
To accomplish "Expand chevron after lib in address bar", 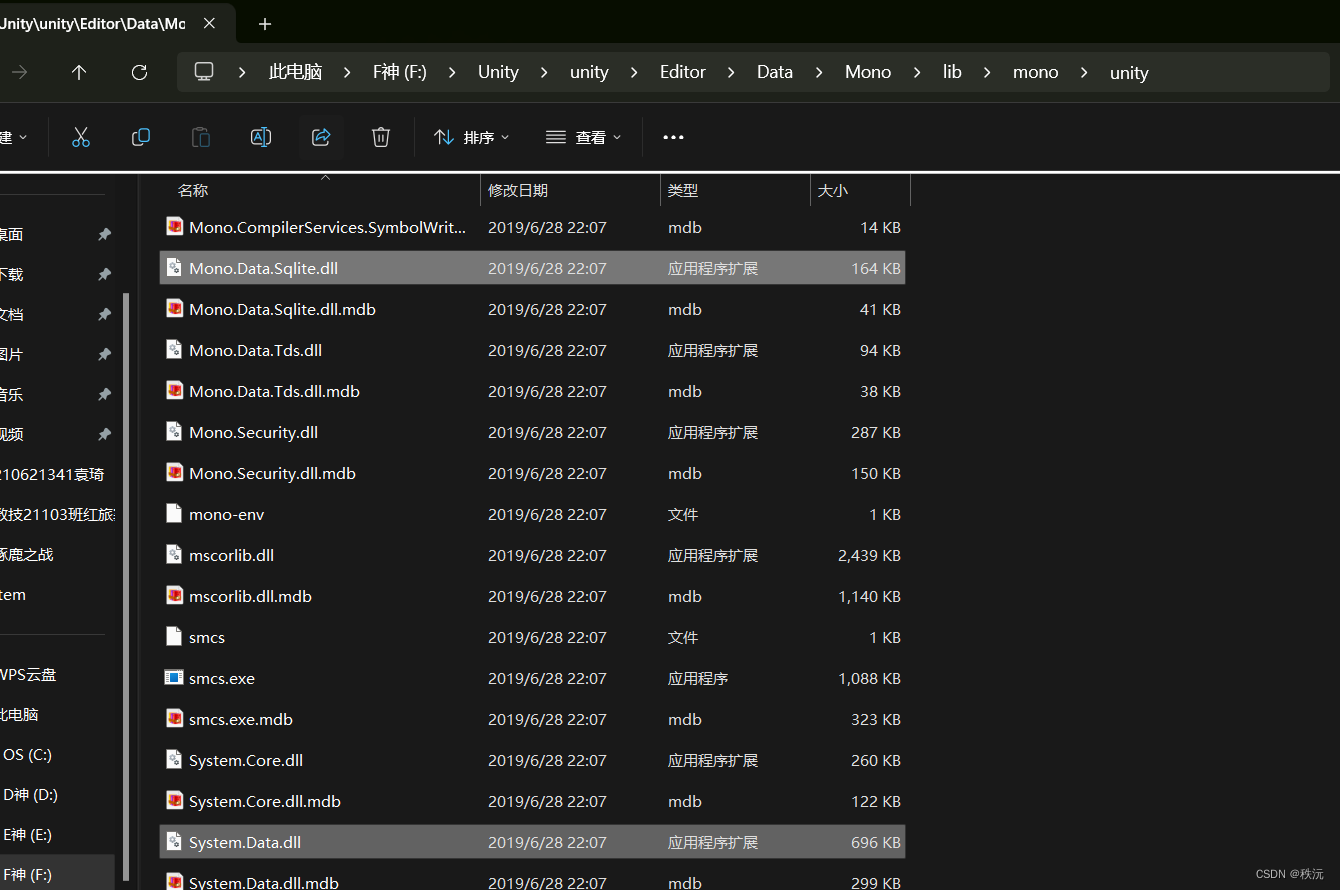I will coord(987,72).
